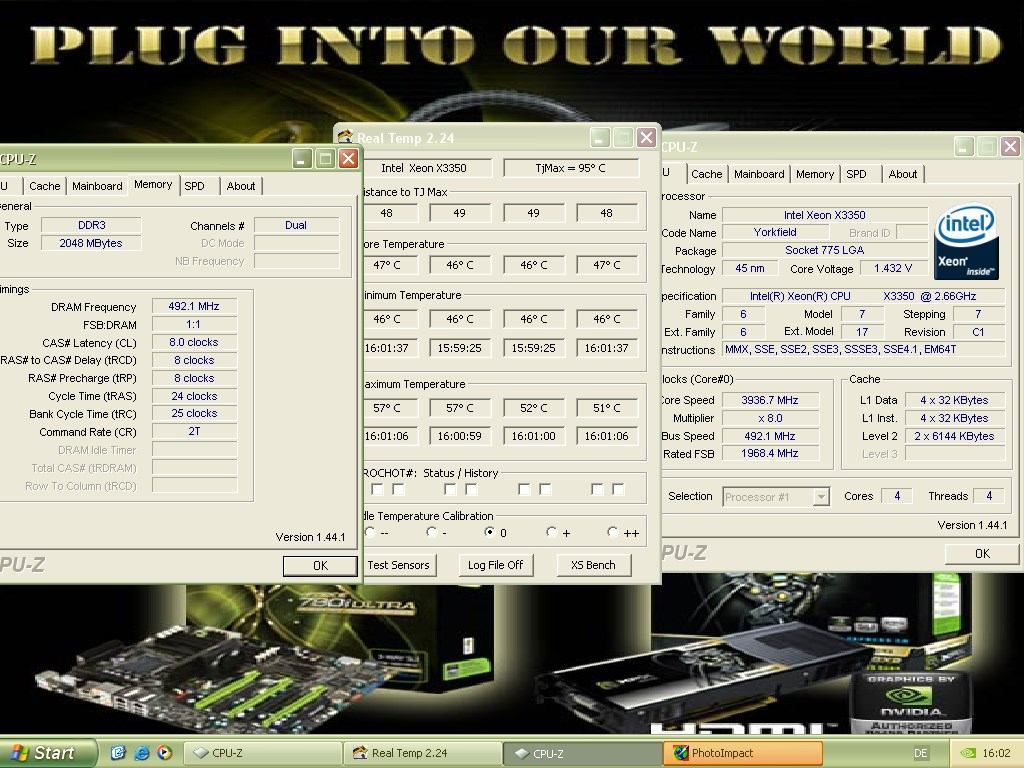The width and height of the screenshot is (1024, 768).
Task: Switch to Mainboard tab in left CPU-Z
Action: coord(97,186)
